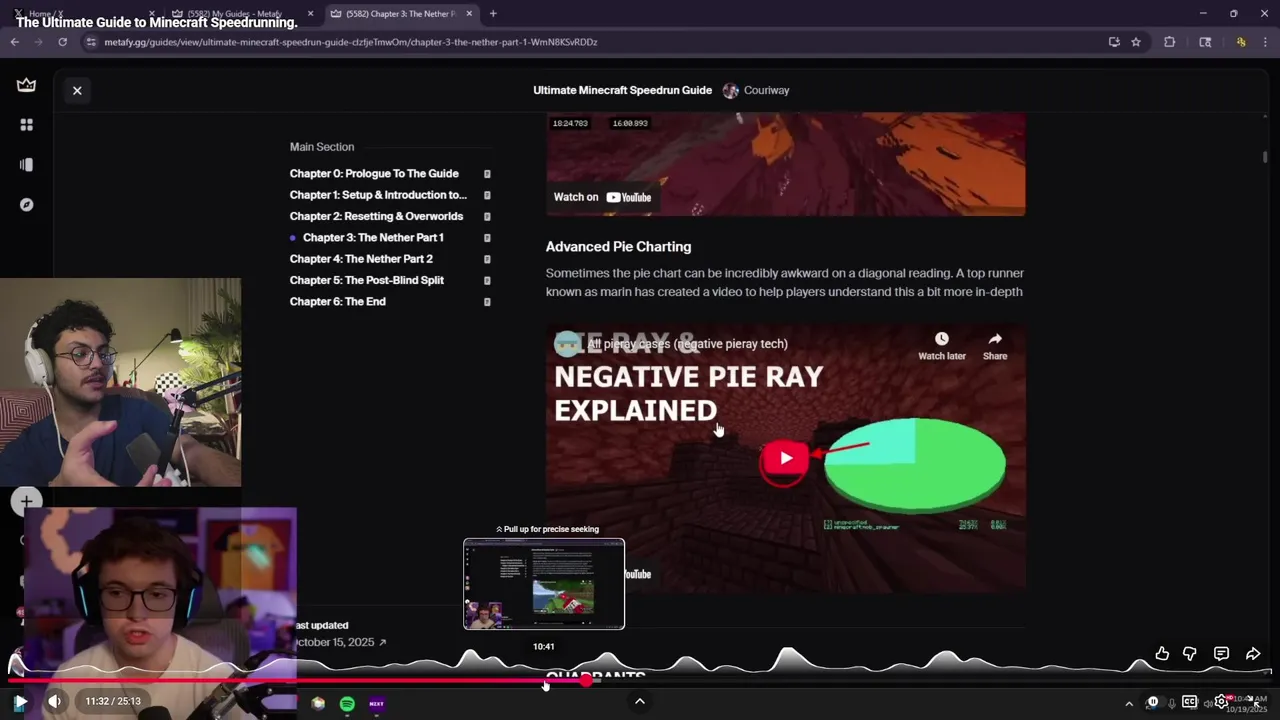Click the install app icon in the address bar

tap(1114, 42)
